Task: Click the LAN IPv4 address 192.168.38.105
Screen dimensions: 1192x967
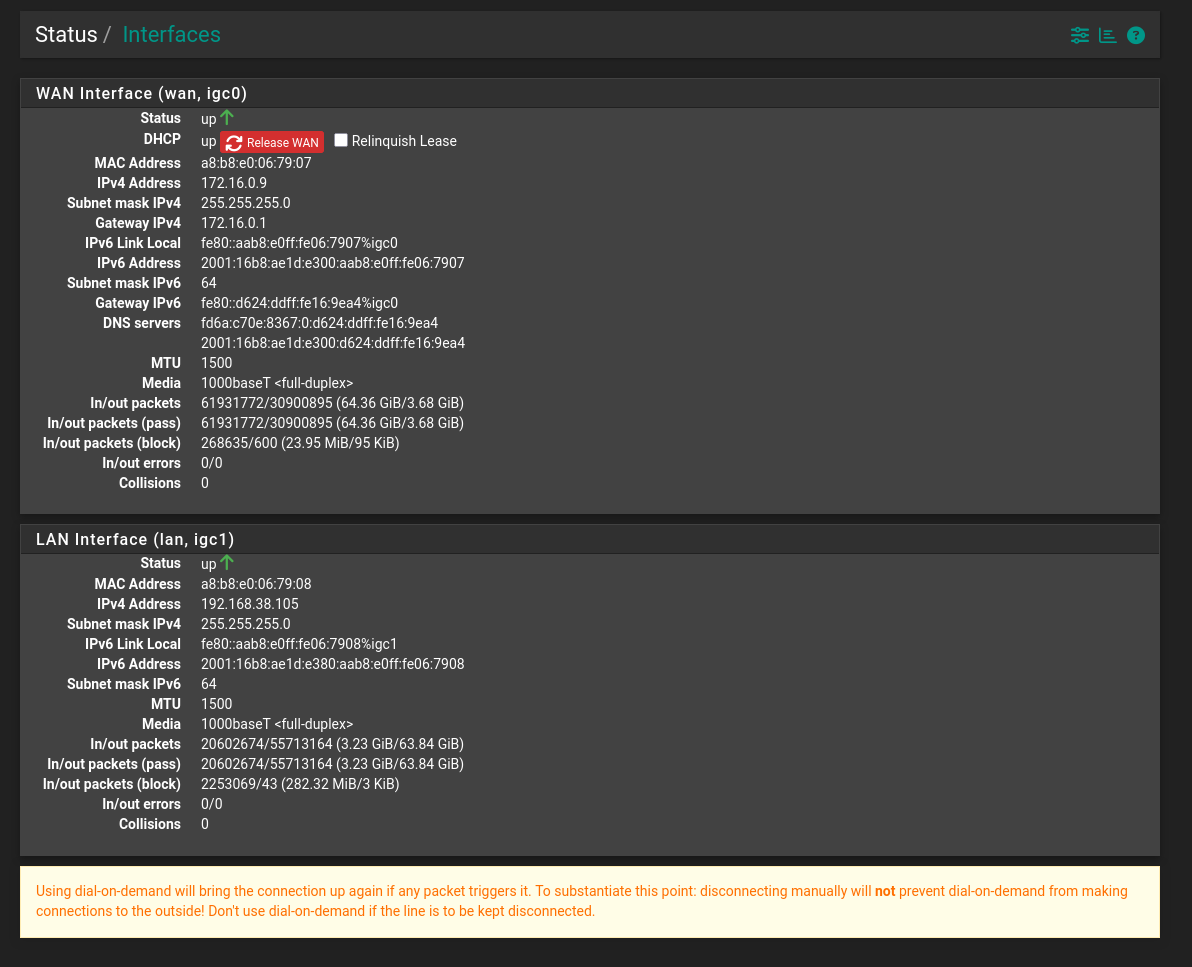Action: [249, 604]
